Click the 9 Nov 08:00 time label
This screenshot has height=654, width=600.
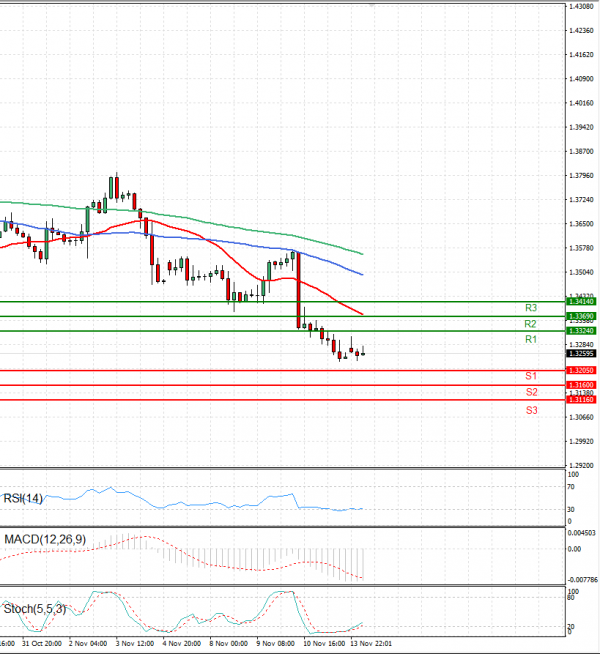tap(276, 644)
